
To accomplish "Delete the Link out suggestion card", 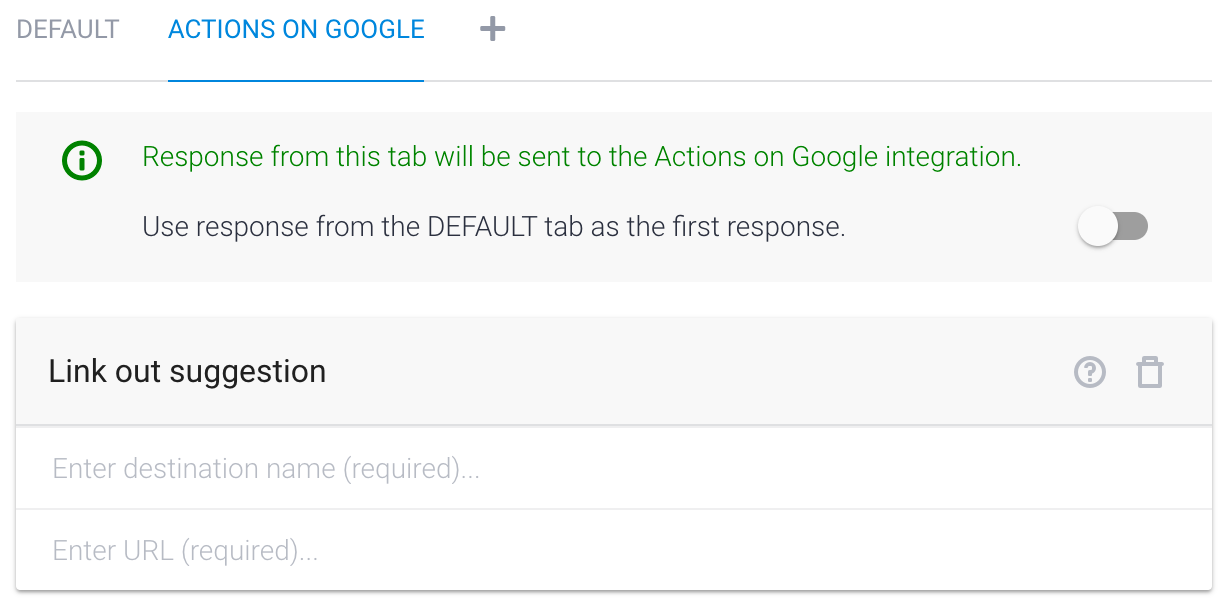I will (x=1150, y=372).
